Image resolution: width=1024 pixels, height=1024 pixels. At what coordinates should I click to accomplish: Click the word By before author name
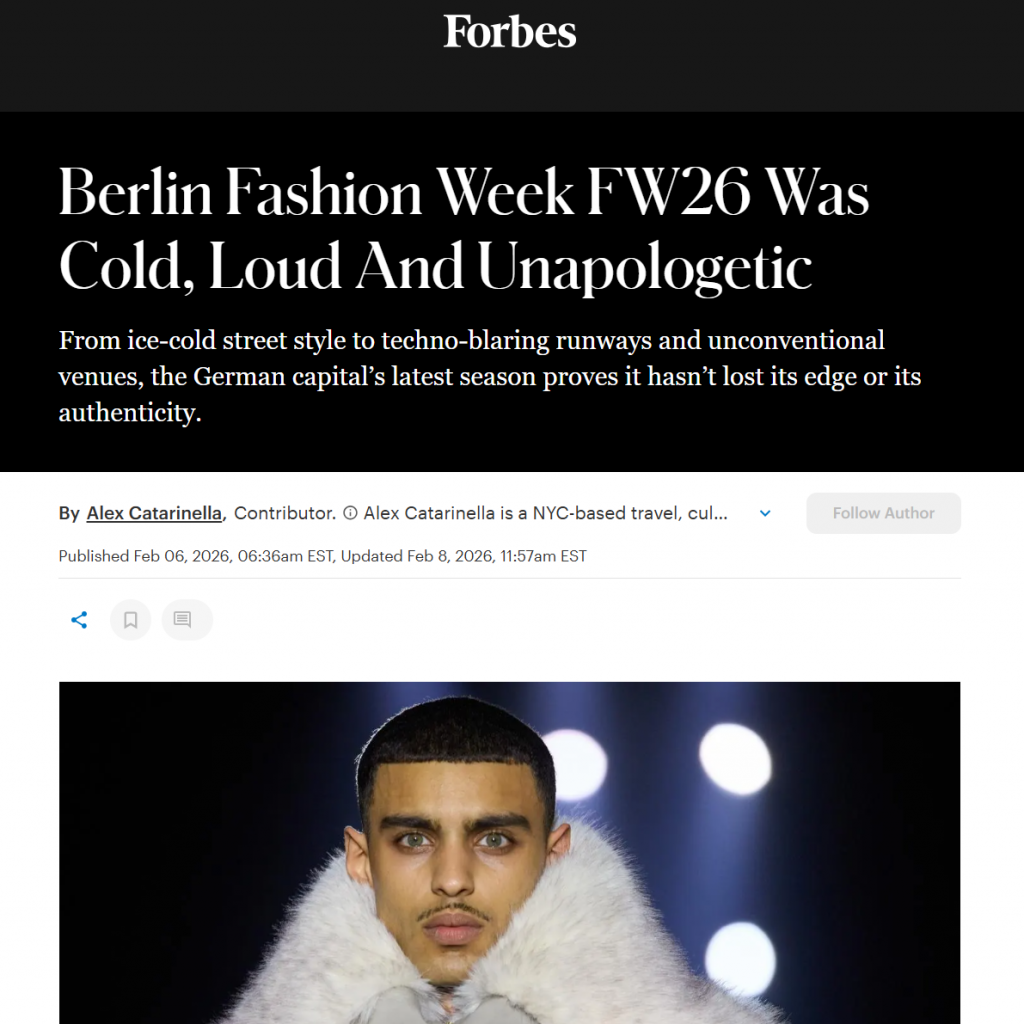click(x=69, y=513)
